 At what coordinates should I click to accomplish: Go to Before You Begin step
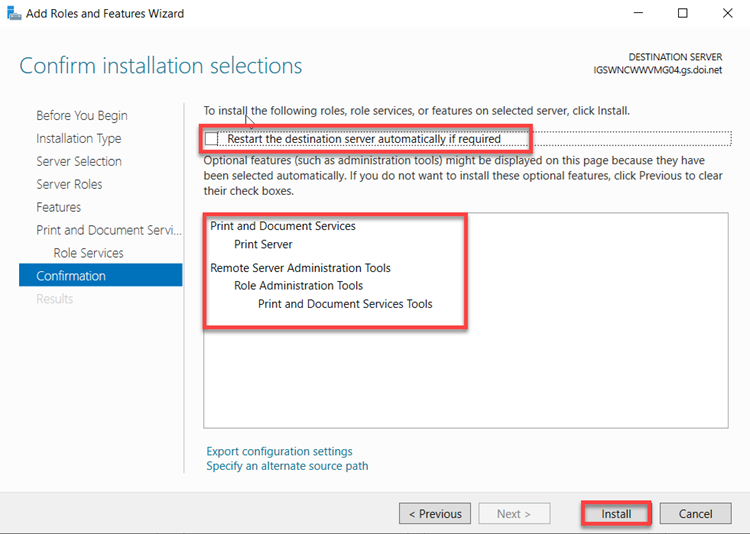point(82,115)
